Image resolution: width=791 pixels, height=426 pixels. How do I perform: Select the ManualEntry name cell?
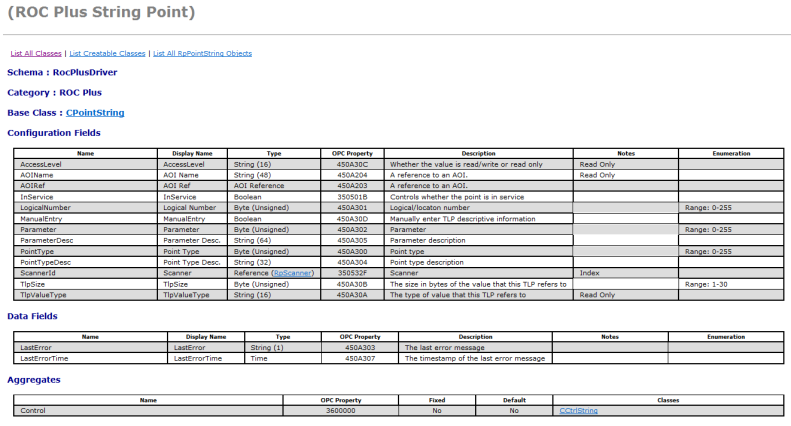coord(86,219)
